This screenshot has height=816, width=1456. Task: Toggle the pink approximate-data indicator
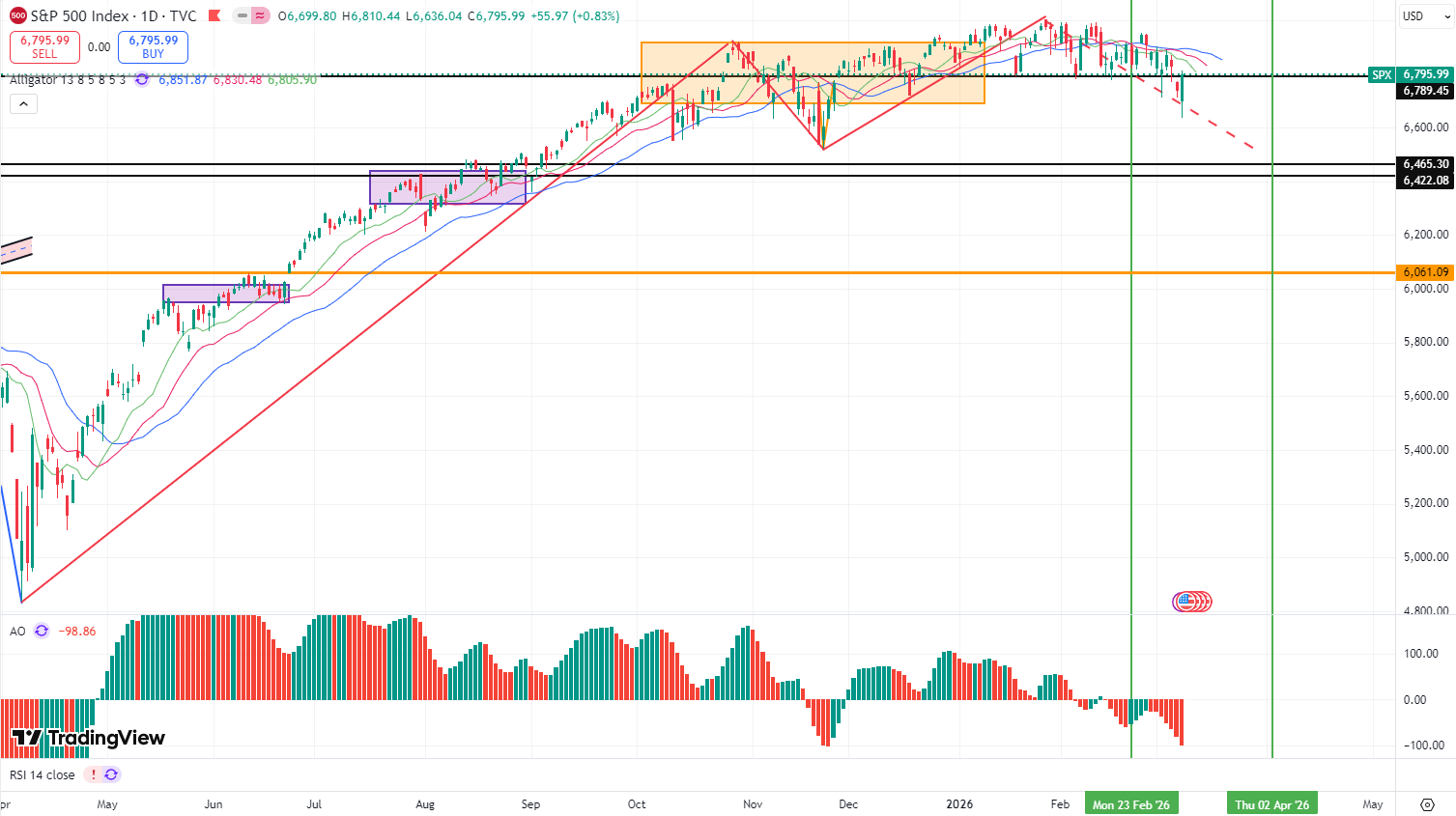(261, 16)
